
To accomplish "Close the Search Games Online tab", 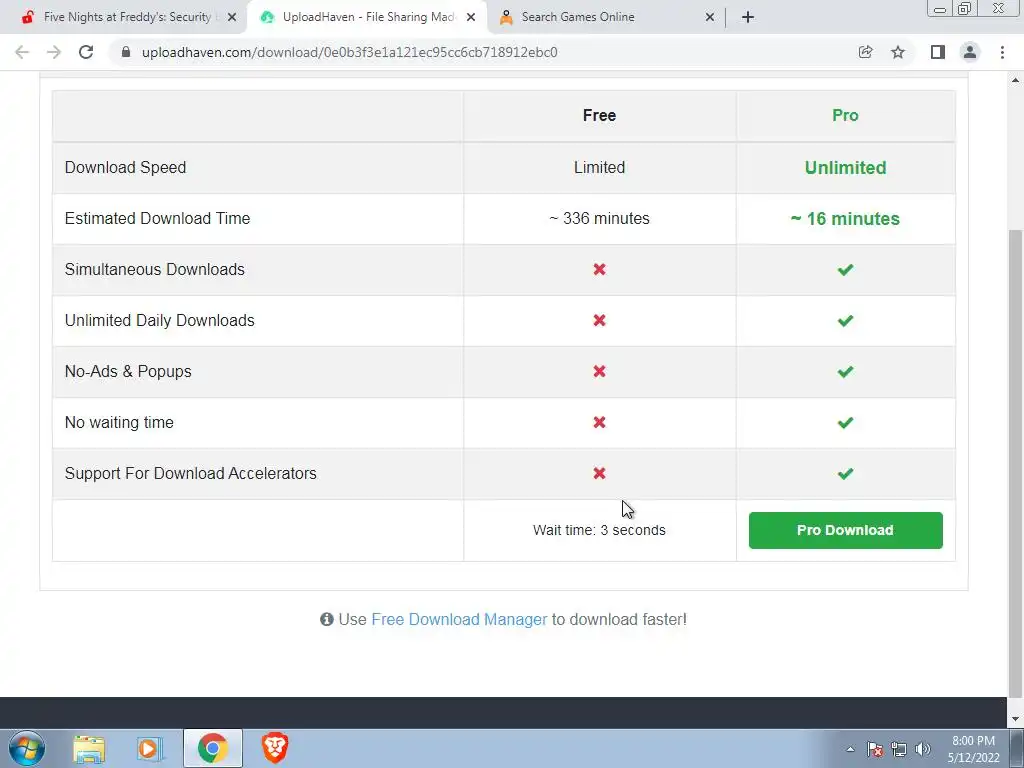I will (x=710, y=17).
